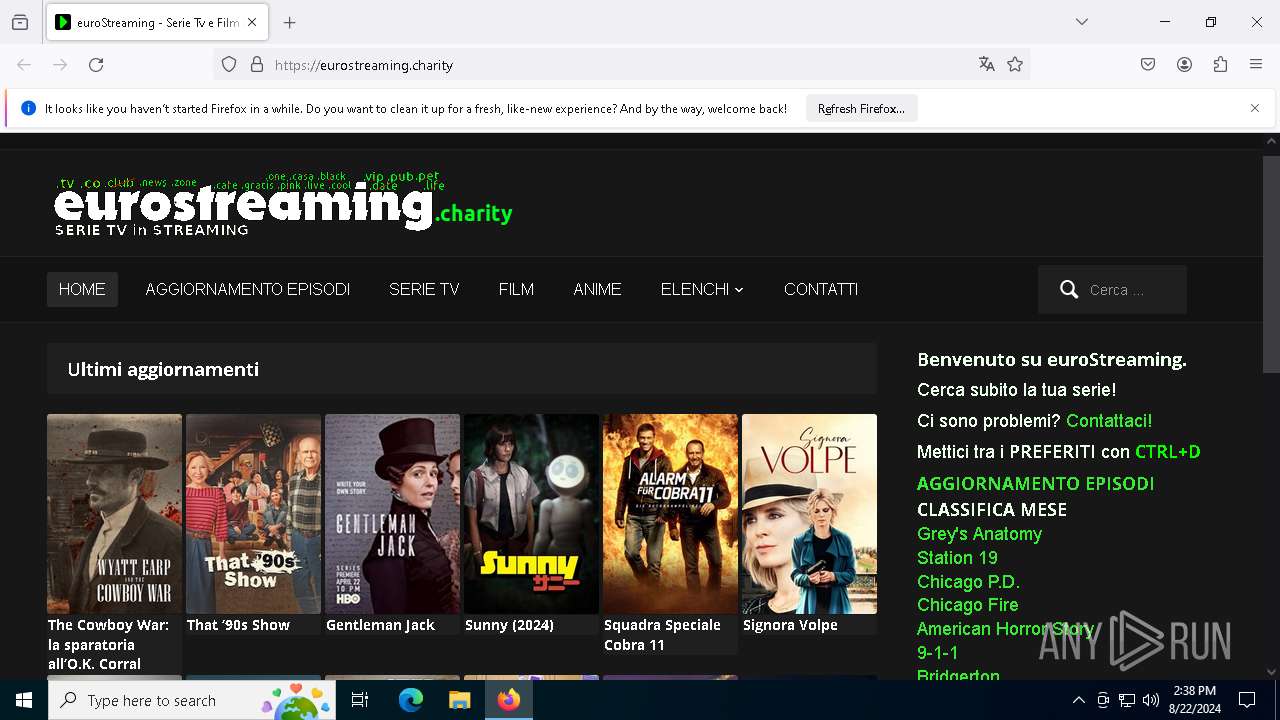
Task: Navigate to the ANIME section
Action: (x=597, y=289)
